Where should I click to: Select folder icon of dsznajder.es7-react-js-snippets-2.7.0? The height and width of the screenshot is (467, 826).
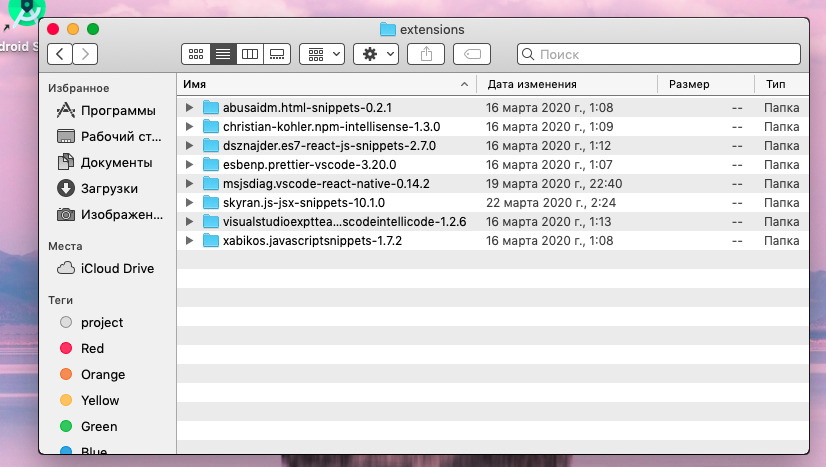point(211,145)
